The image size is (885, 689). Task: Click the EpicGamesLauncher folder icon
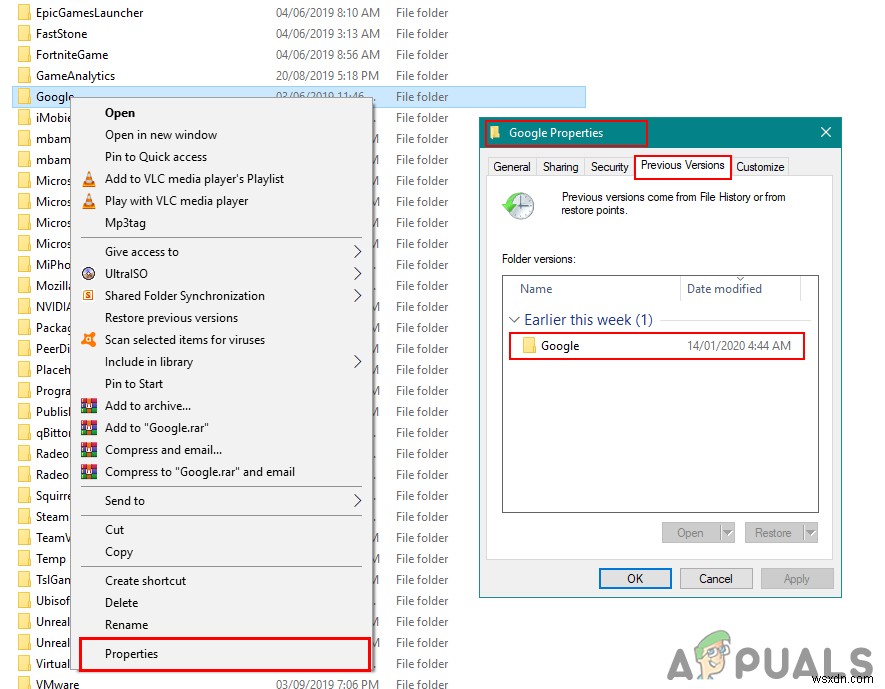click(x=22, y=12)
